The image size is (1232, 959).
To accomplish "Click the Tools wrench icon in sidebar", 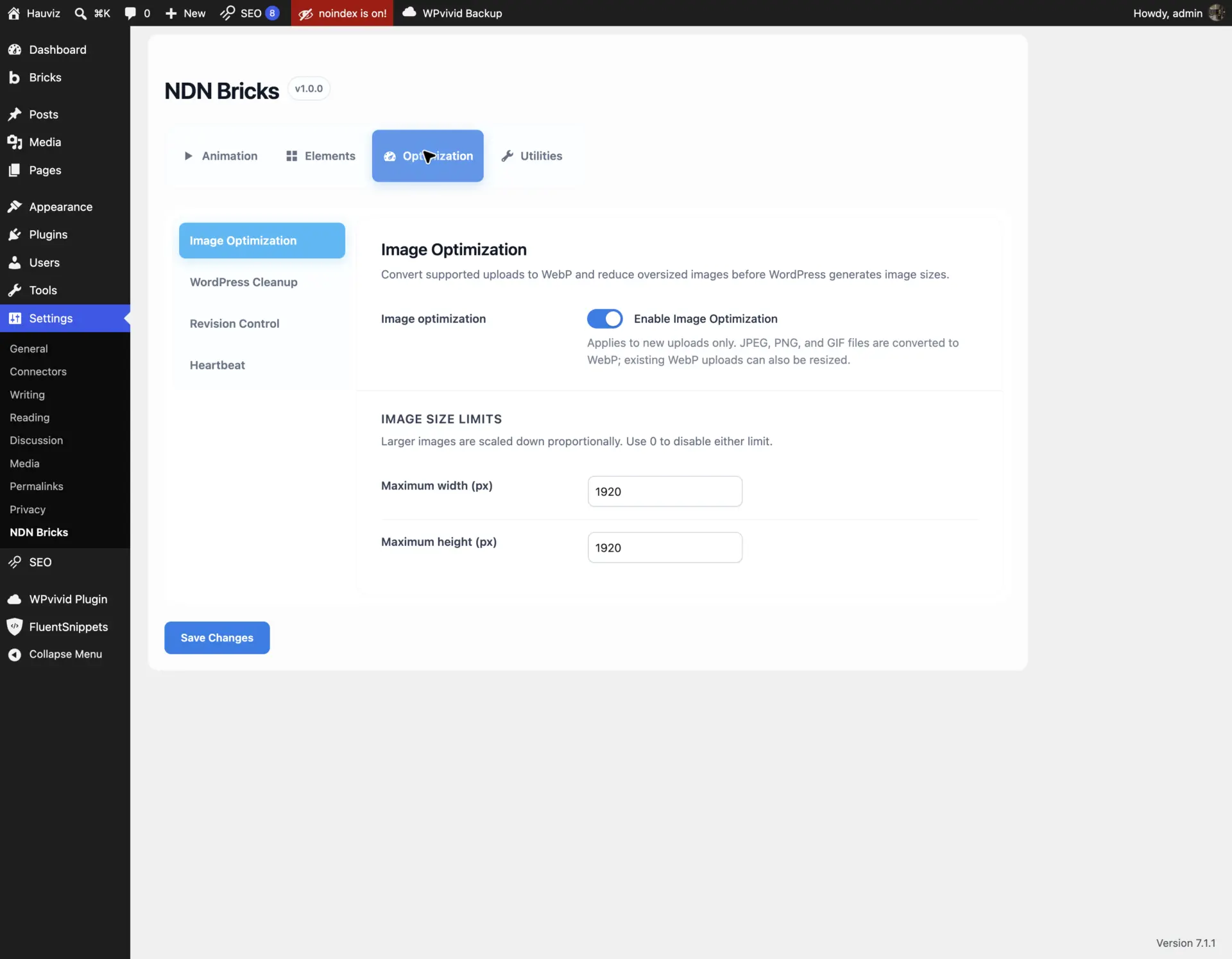I will pos(15,291).
